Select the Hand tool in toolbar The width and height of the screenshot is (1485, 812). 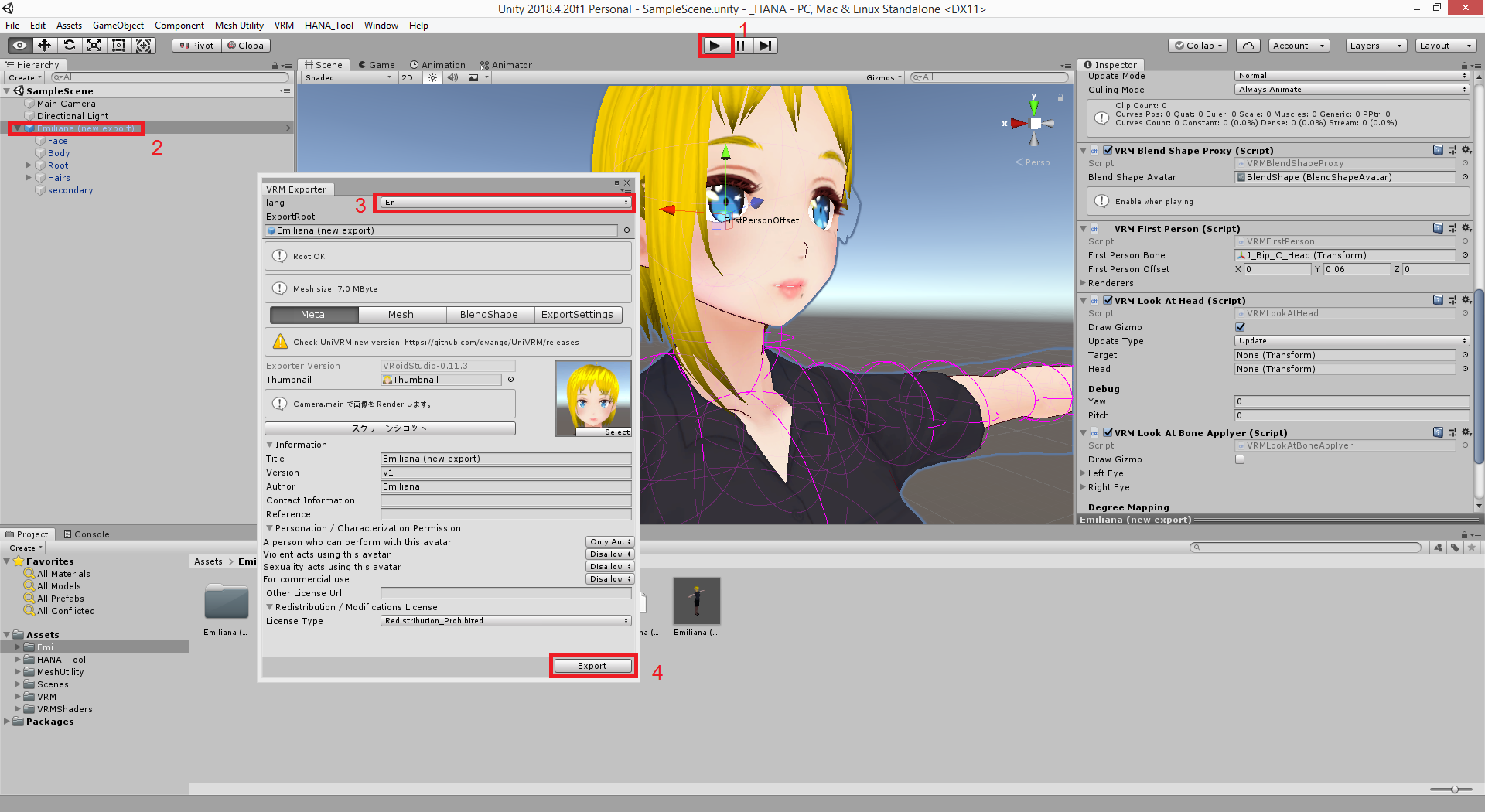tap(19, 46)
